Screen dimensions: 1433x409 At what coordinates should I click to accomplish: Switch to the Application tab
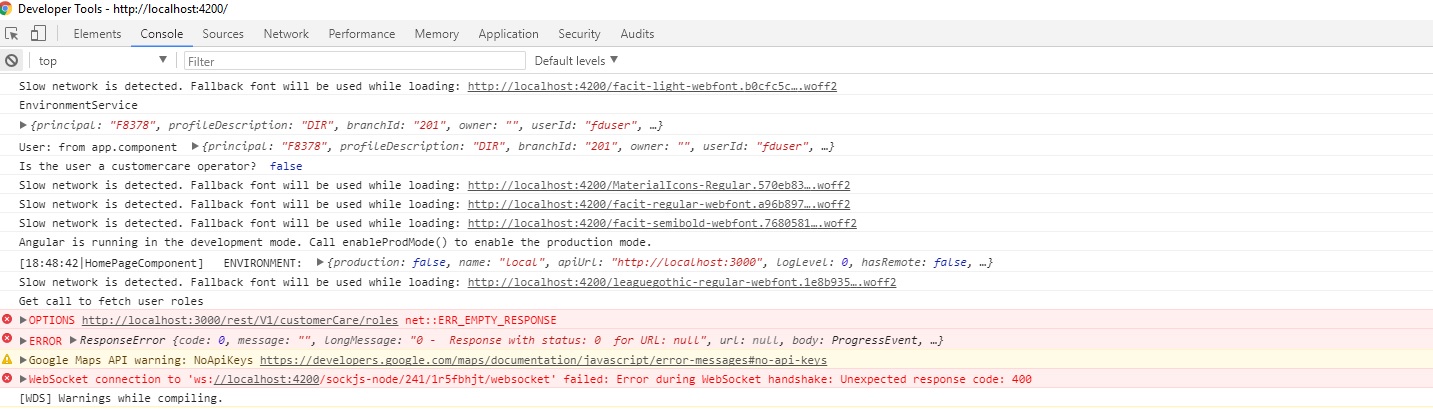(x=508, y=34)
